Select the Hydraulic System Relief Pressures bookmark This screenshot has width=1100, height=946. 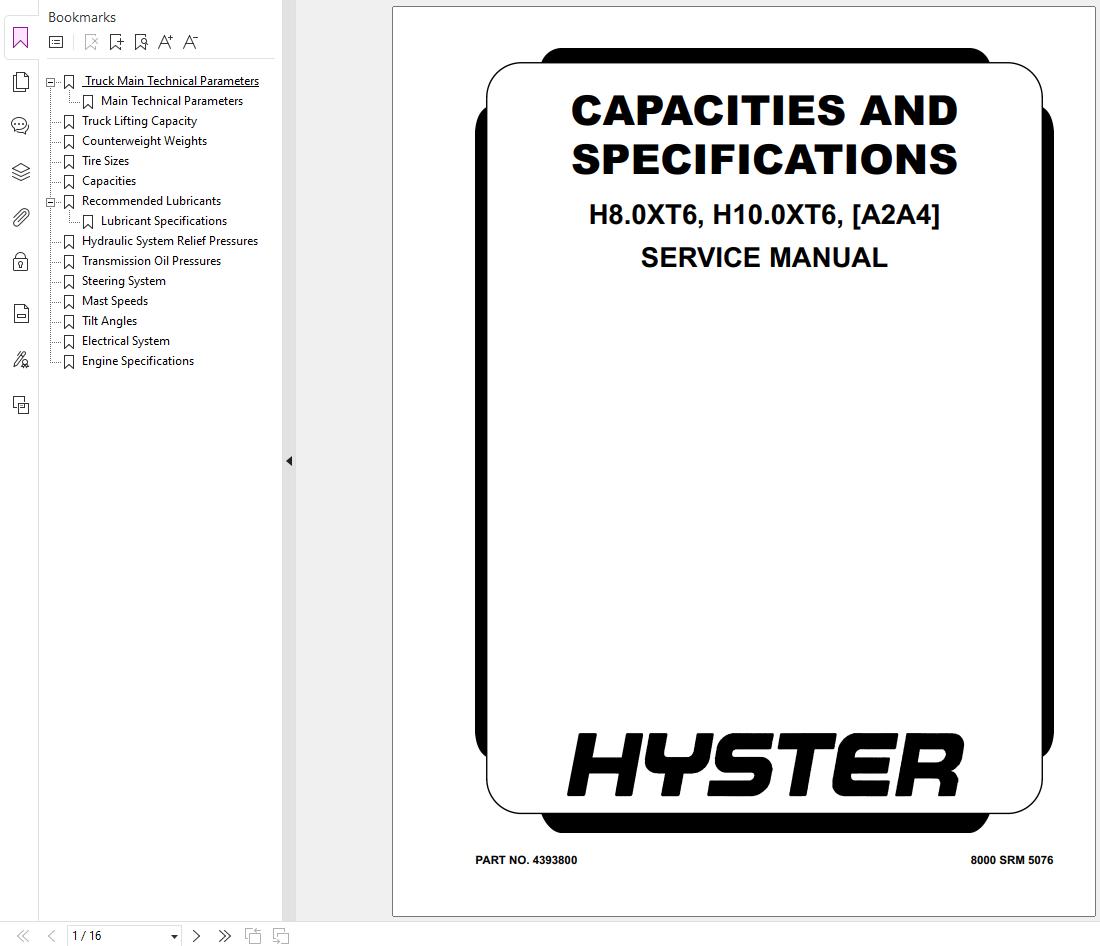pyautogui.click(x=170, y=241)
